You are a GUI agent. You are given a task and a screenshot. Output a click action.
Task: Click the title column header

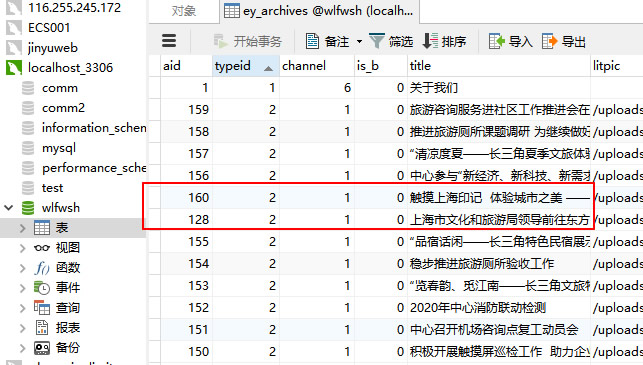(499, 66)
